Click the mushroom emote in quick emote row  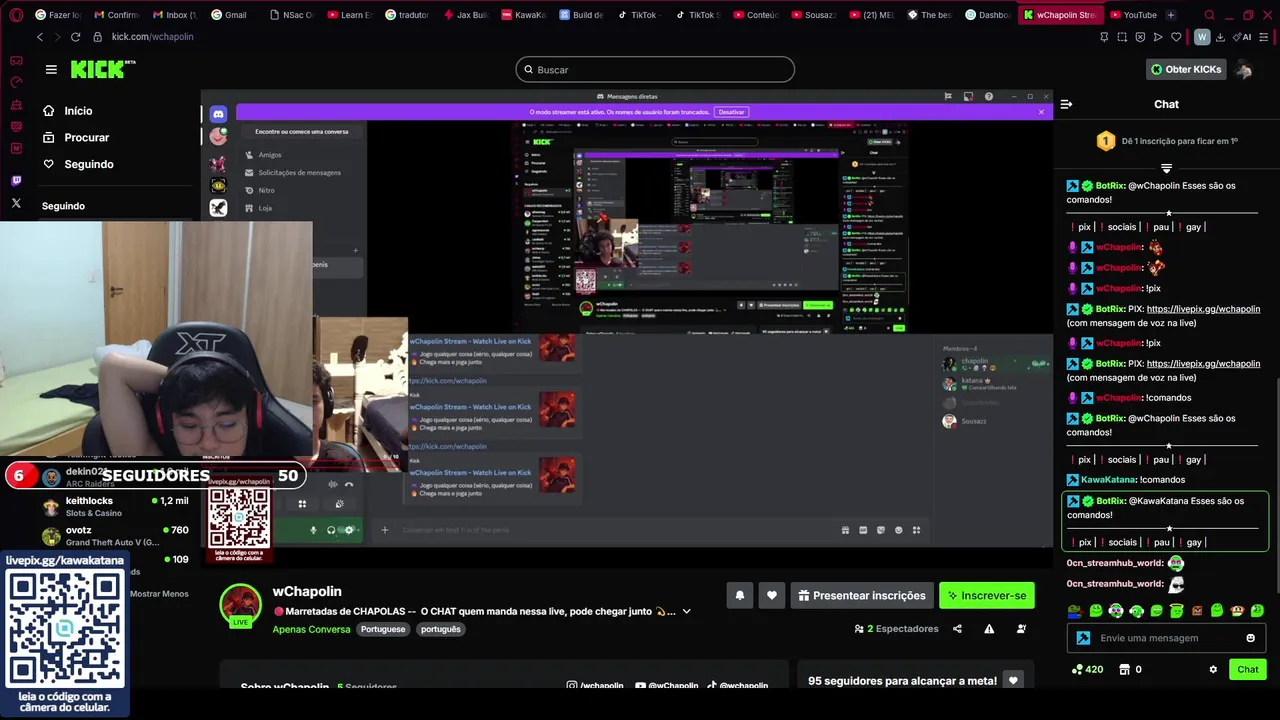point(1237,610)
